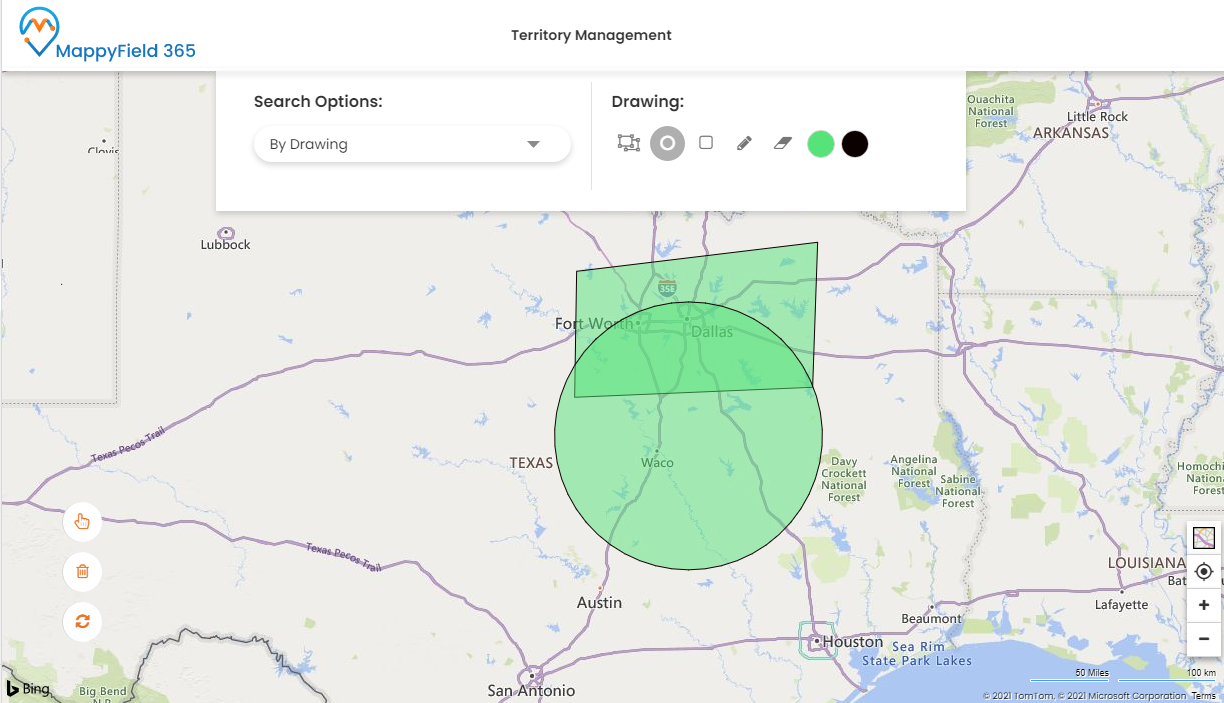Image resolution: width=1224 pixels, height=703 pixels.
Task: Click the Lubbock city label
Action: [x=225, y=244]
